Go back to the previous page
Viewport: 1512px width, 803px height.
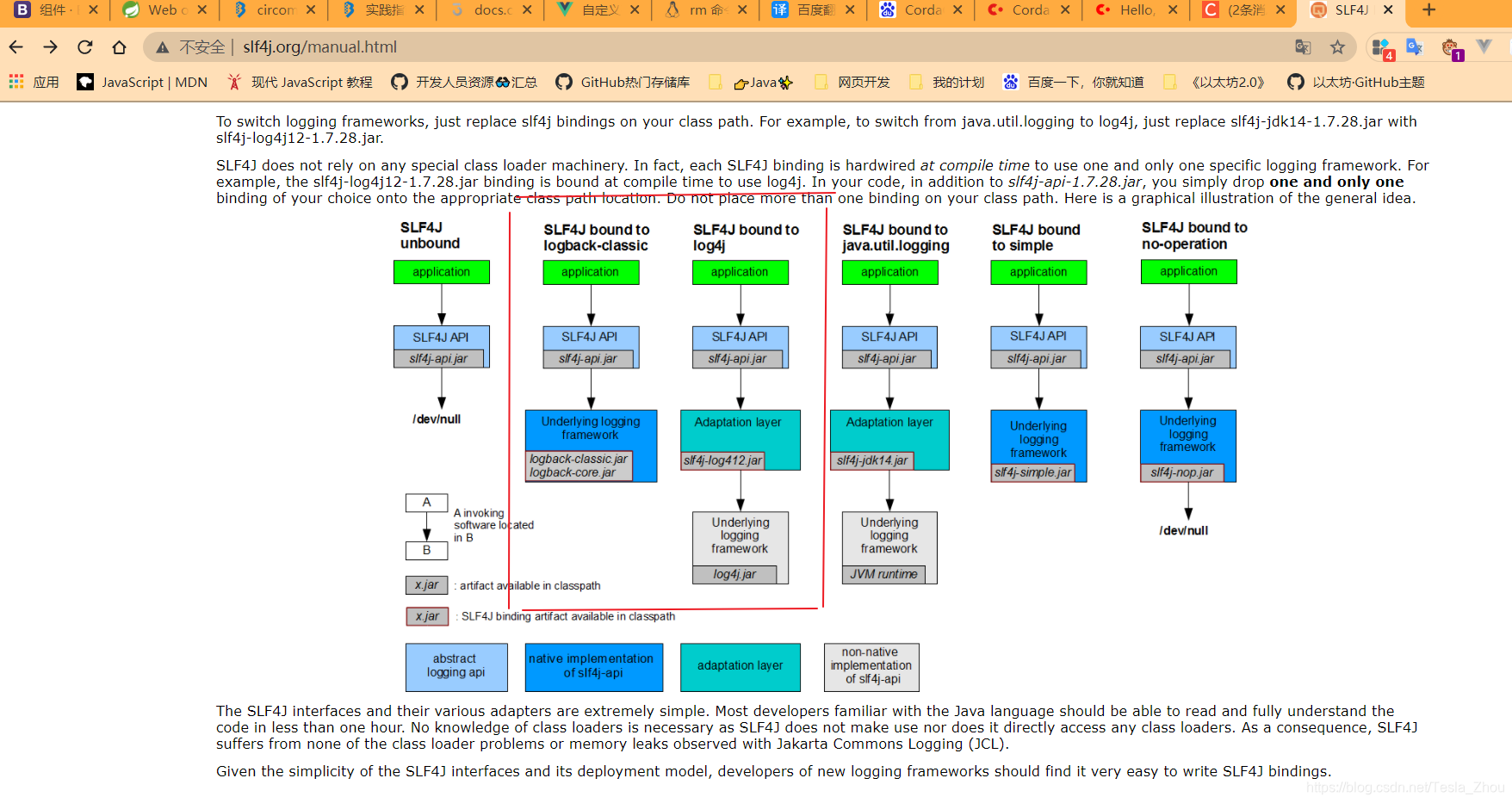tap(16, 47)
